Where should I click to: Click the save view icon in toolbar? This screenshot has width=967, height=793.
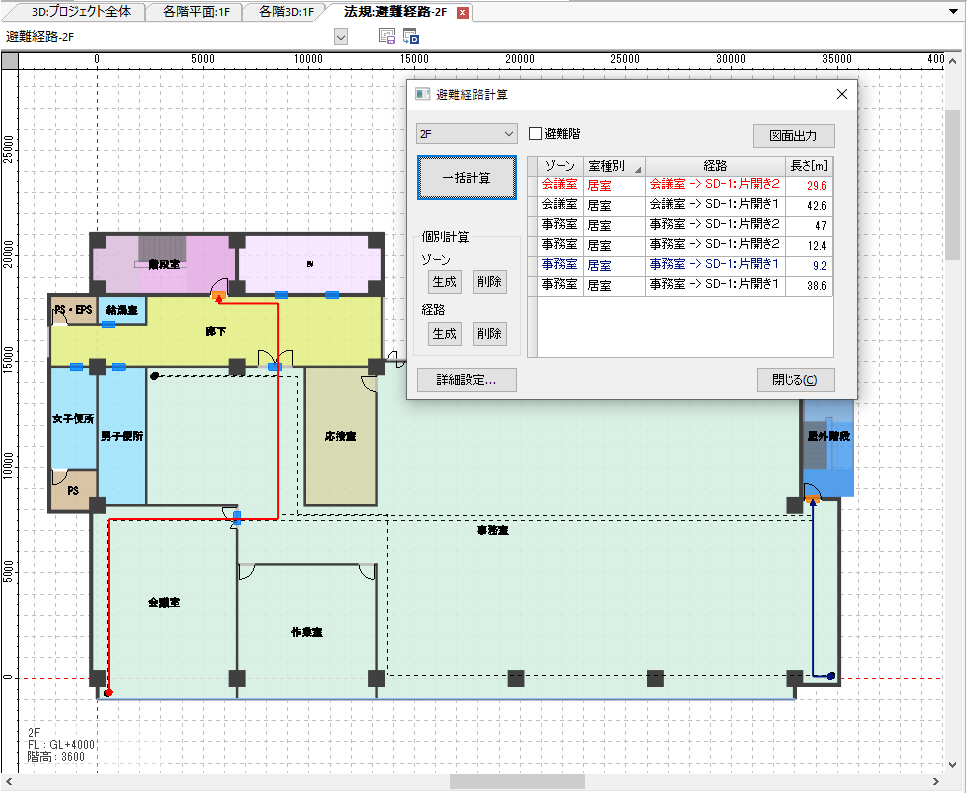(387, 37)
